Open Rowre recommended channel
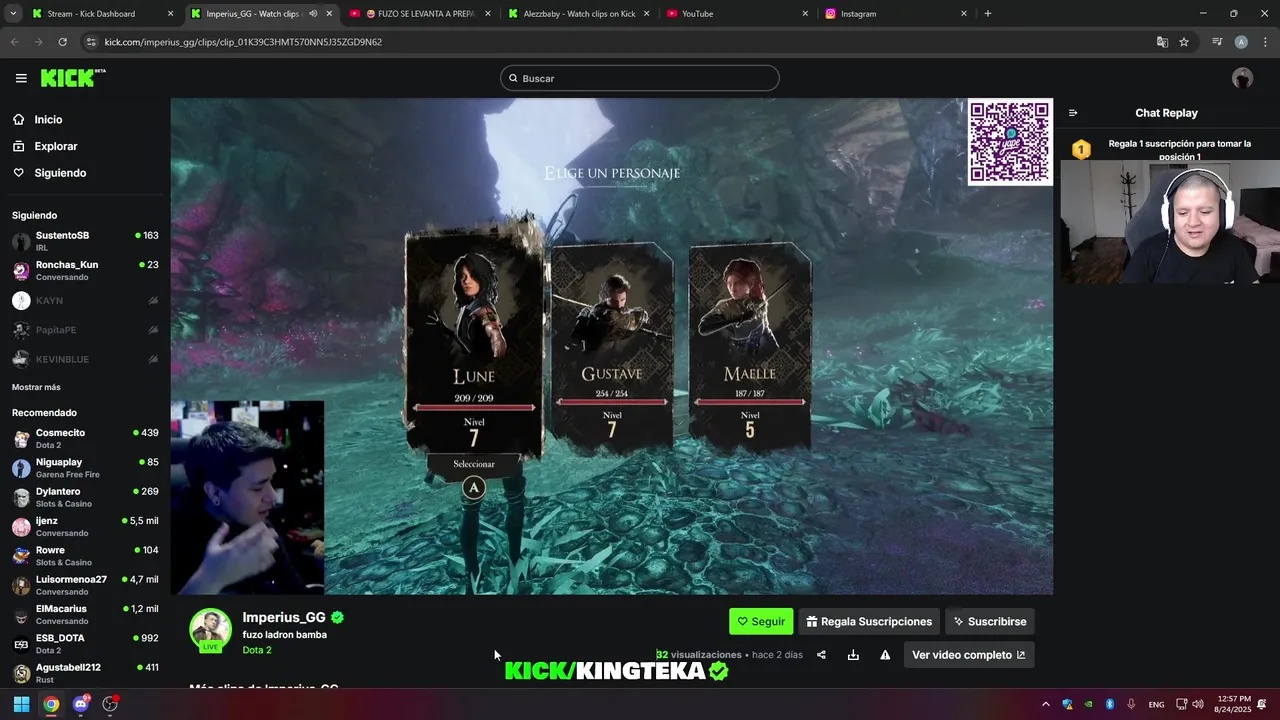This screenshot has height=720, width=1280. pos(85,556)
